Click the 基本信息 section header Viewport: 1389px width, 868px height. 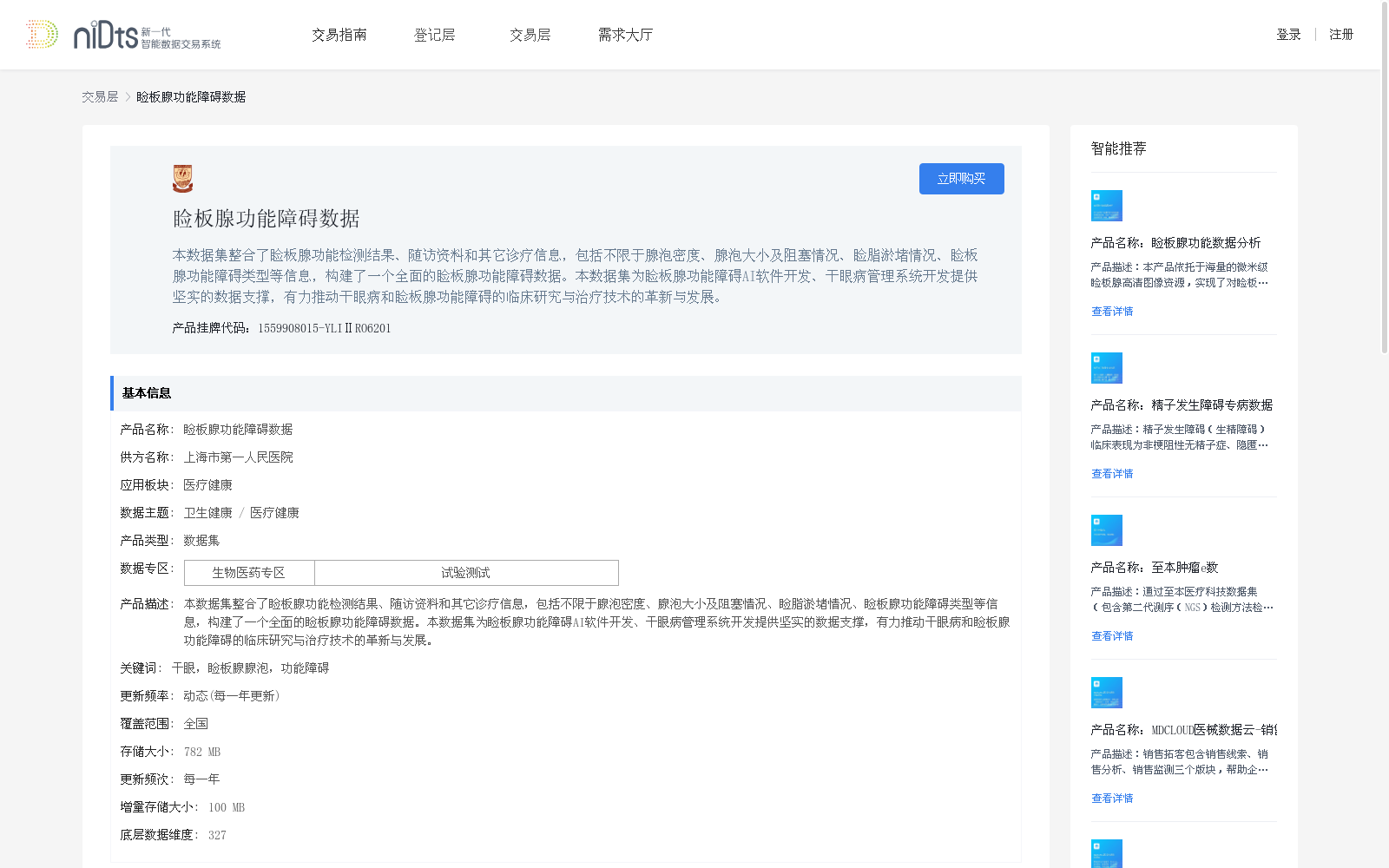click(565, 393)
